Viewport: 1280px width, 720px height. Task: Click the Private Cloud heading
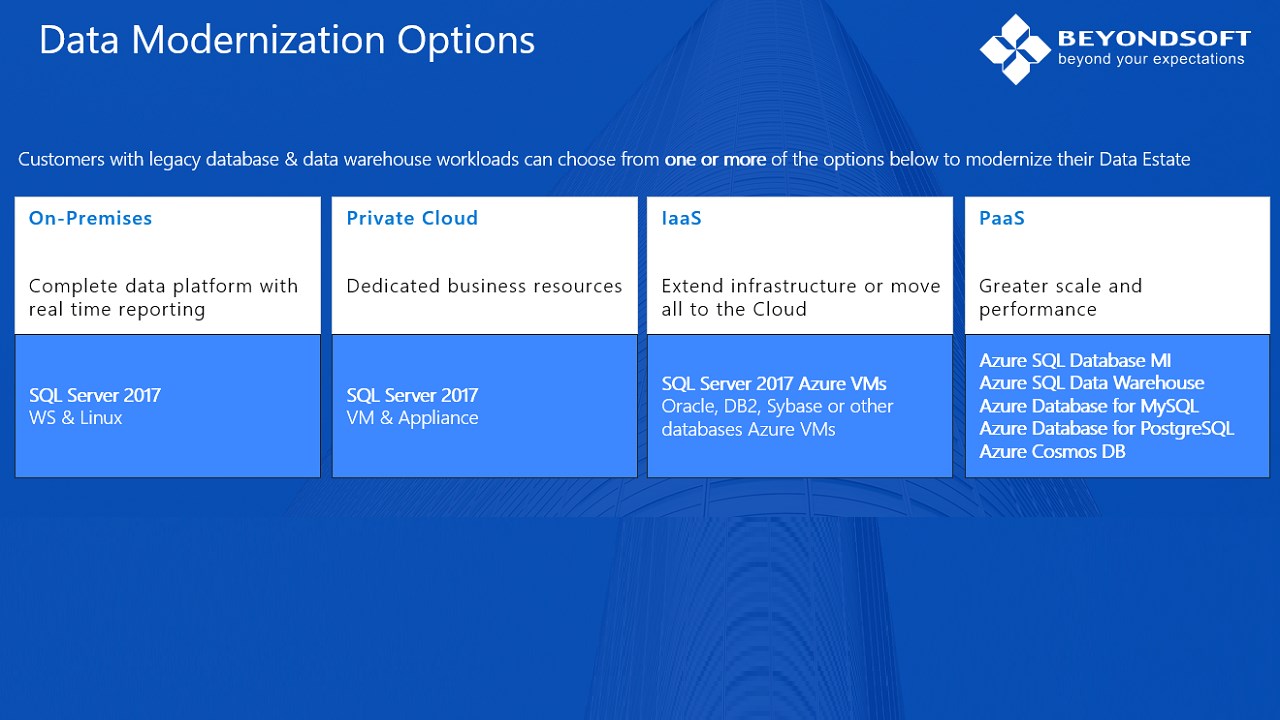pos(412,218)
